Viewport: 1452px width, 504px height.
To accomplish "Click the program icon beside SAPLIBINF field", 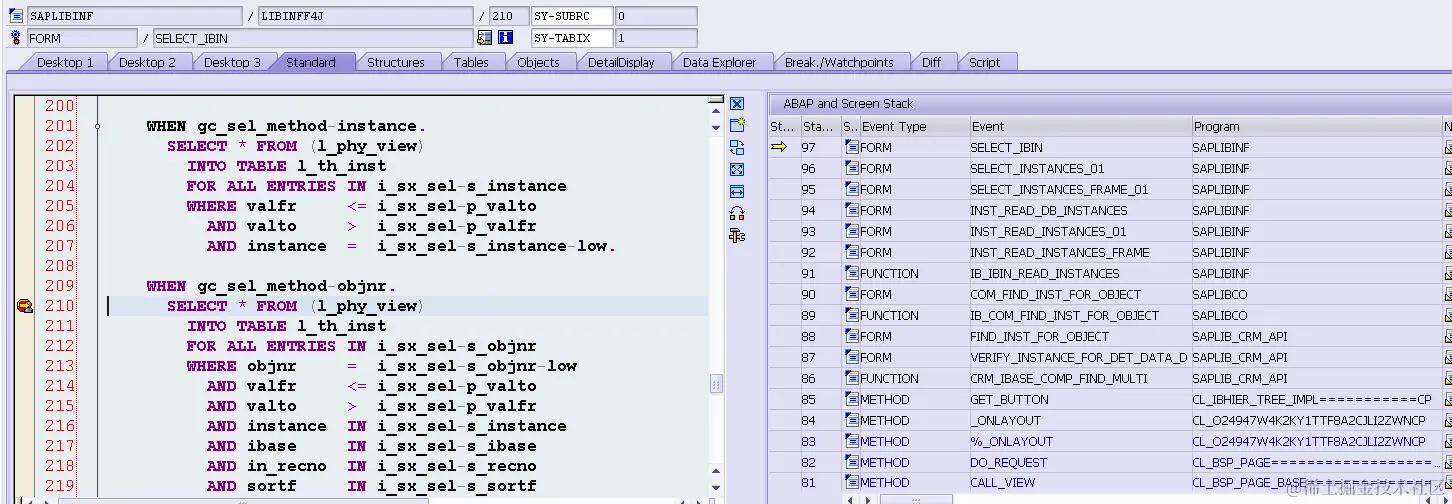I will [x=15, y=16].
